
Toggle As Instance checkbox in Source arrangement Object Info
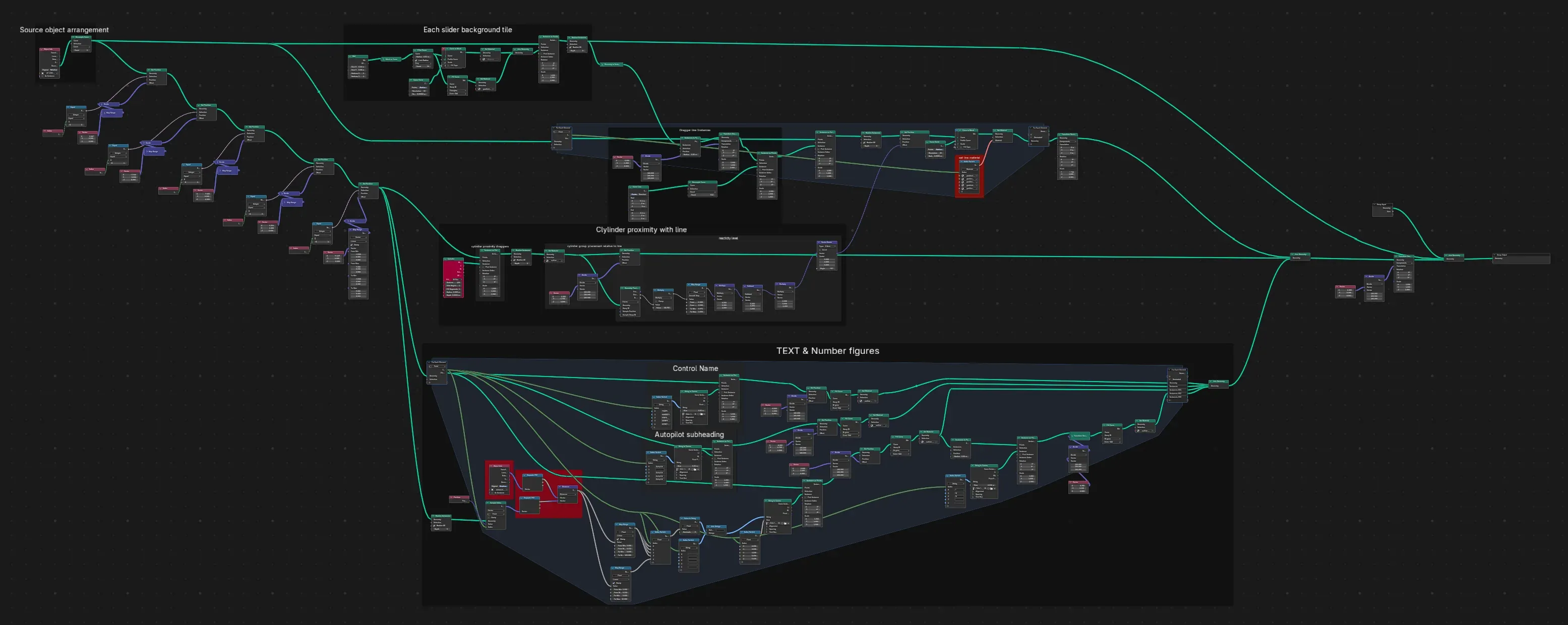pos(43,76)
